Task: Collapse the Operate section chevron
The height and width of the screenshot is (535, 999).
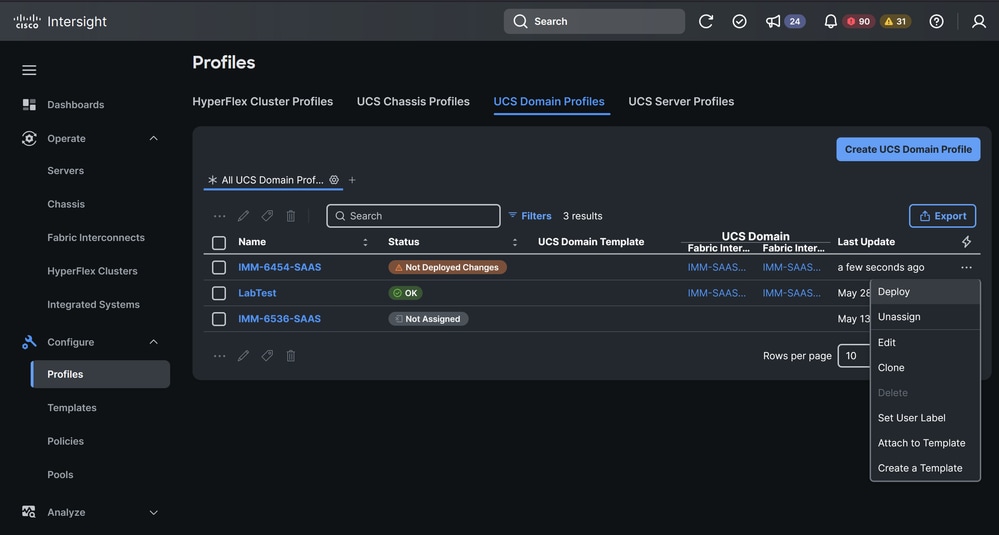Action: [x=154, y=138]
